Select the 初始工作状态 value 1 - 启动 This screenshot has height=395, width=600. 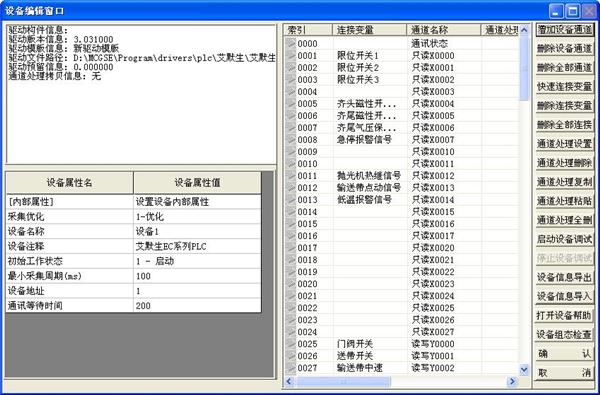pos(197,261)
